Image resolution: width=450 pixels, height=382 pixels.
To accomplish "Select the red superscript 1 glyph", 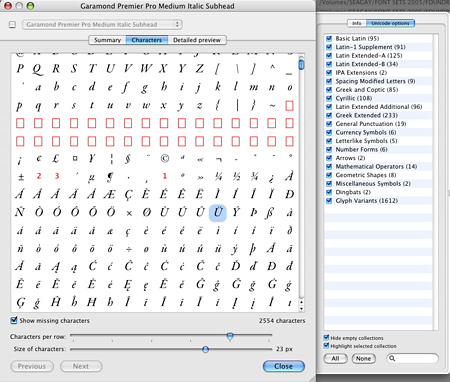I will (164, 176).
